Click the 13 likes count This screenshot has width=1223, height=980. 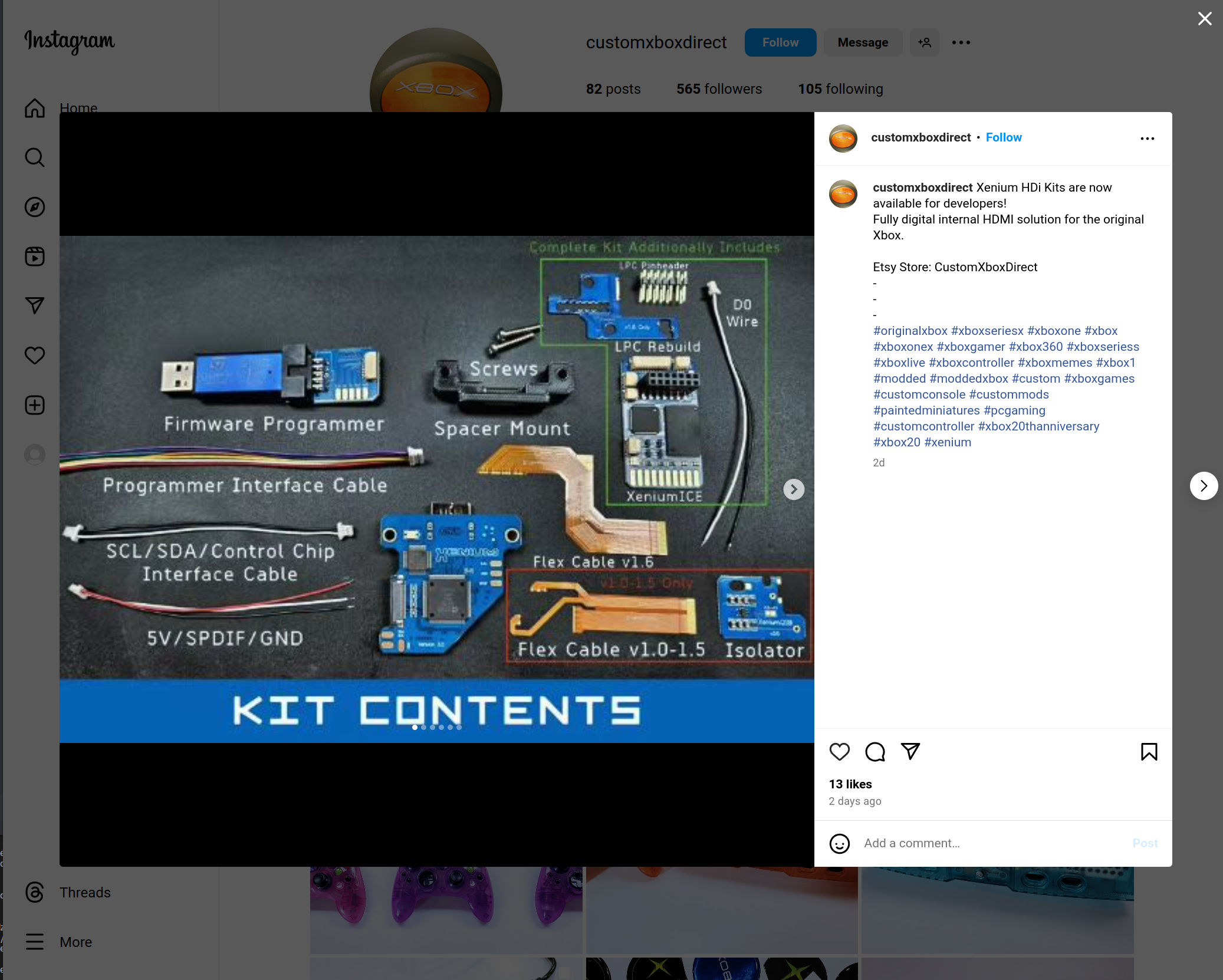850,784
